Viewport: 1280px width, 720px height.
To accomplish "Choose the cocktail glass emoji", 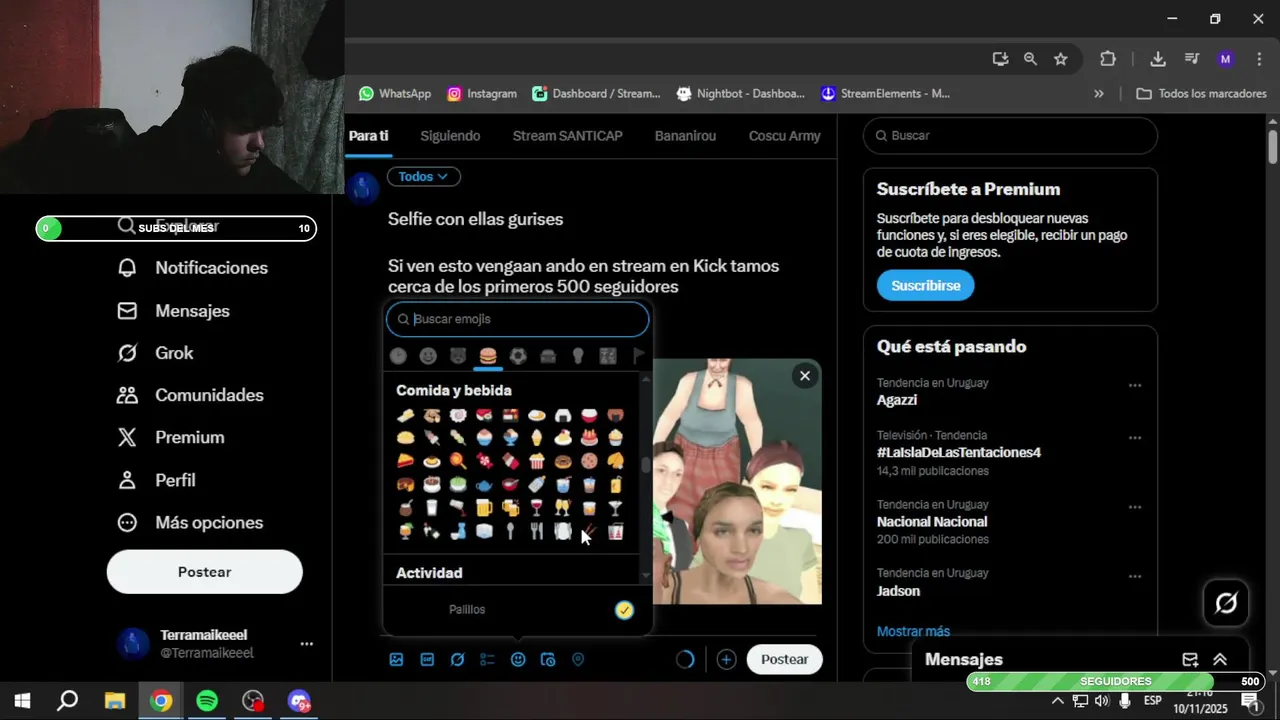I will click(615, 508).
